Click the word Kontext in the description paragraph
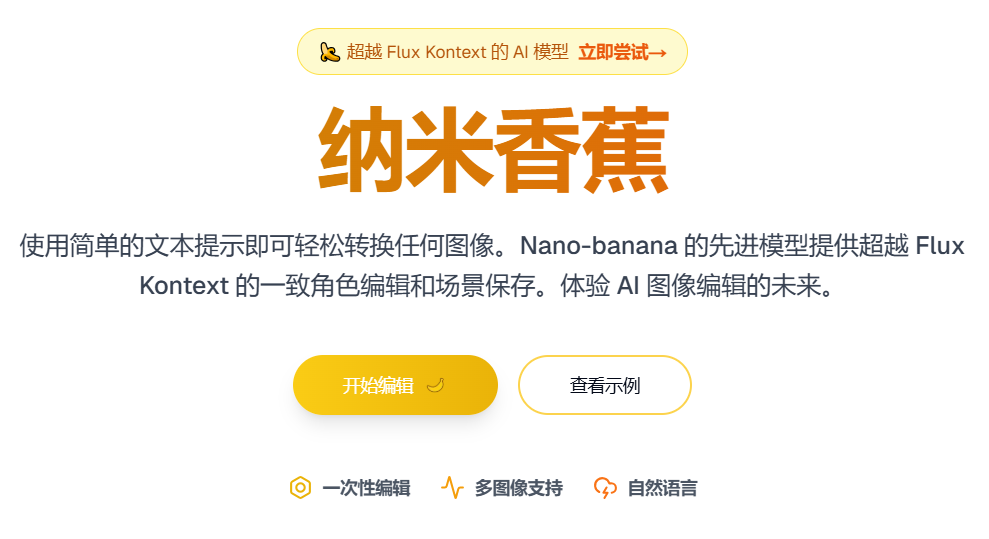 point(182,286)
